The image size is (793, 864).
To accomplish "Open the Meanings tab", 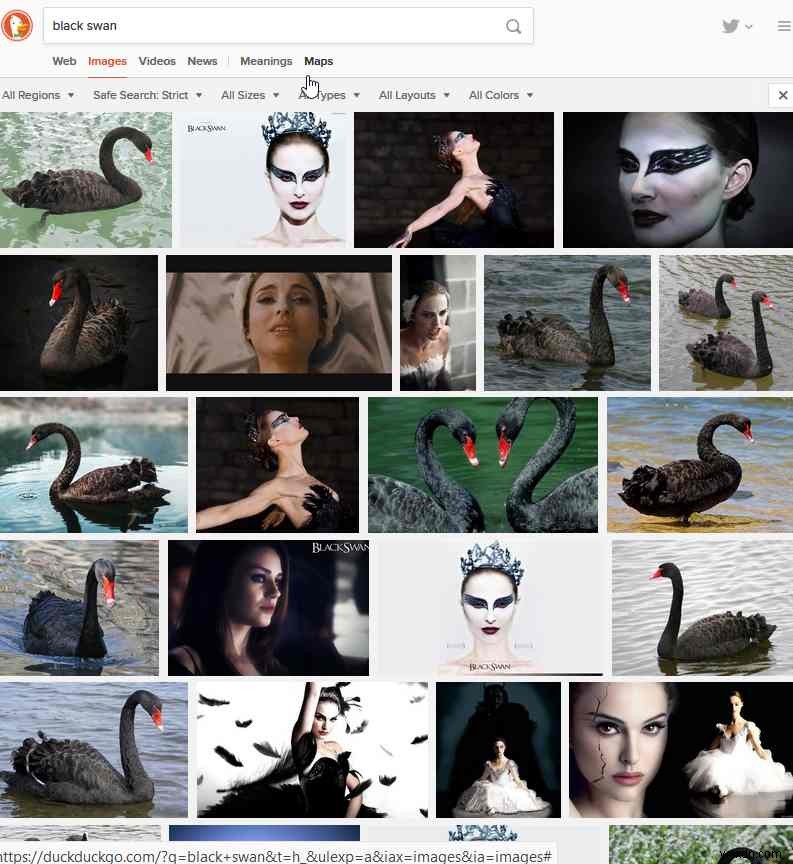I will point(266,61).
